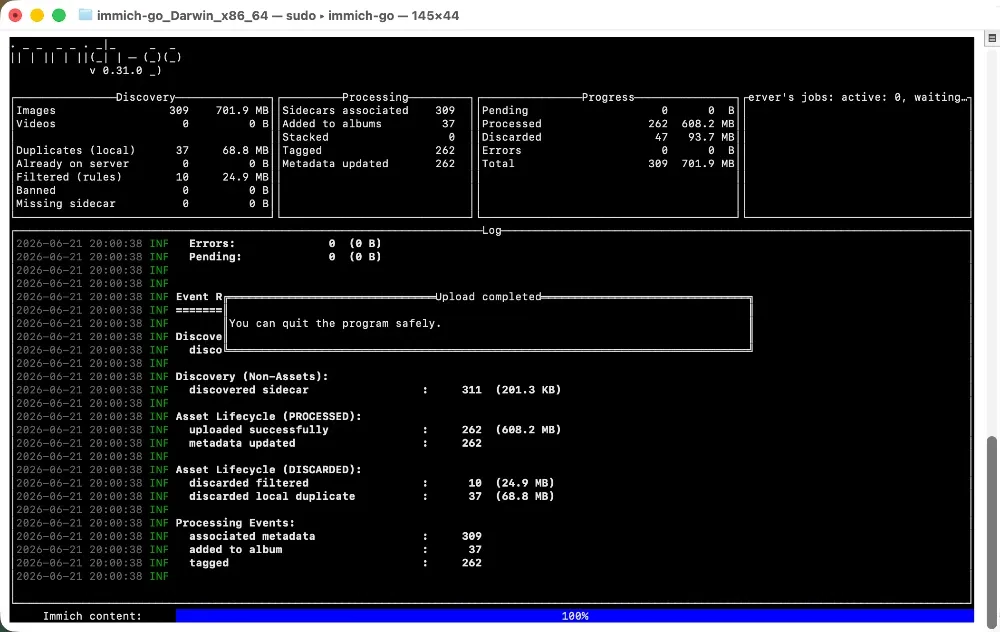1000x632 pixels.
Task: Click the 'Images' row in Discovery
Action: coord(142,110)
